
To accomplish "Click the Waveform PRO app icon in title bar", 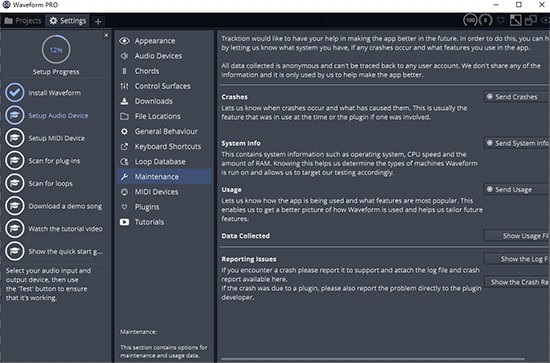I will [x=6, y=5].
